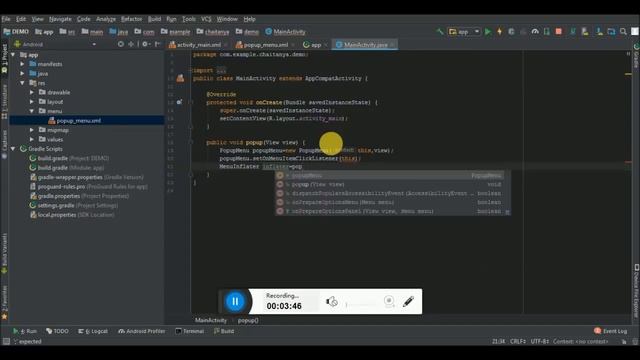Viewport: 640px width, 360px height.
Task: Open the Build menu
Action: (x=154, y=19)
